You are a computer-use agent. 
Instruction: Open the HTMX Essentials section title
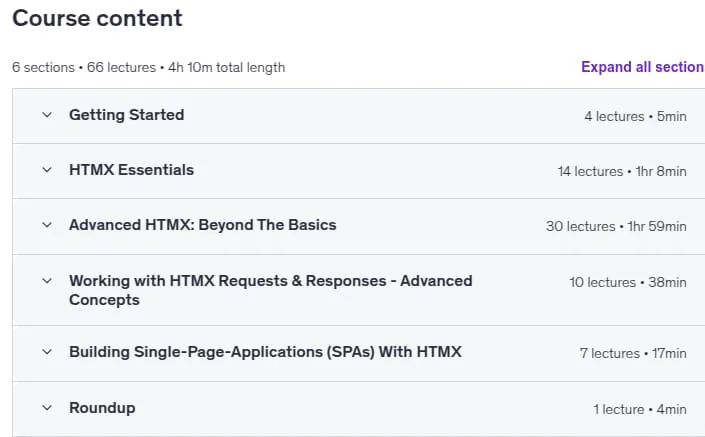pyautogui.click(x=131, y=170)
